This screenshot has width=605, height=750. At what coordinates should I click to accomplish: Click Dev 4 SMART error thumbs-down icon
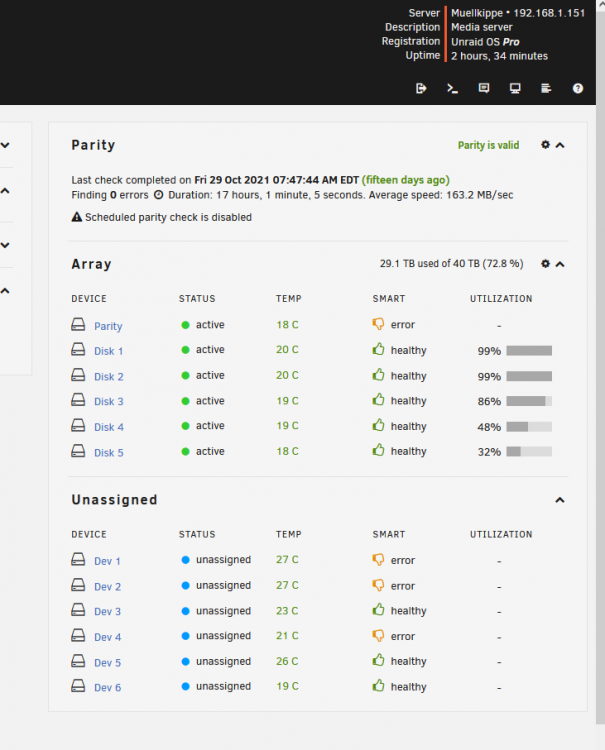pyautogui.click(x=378, y=636)
